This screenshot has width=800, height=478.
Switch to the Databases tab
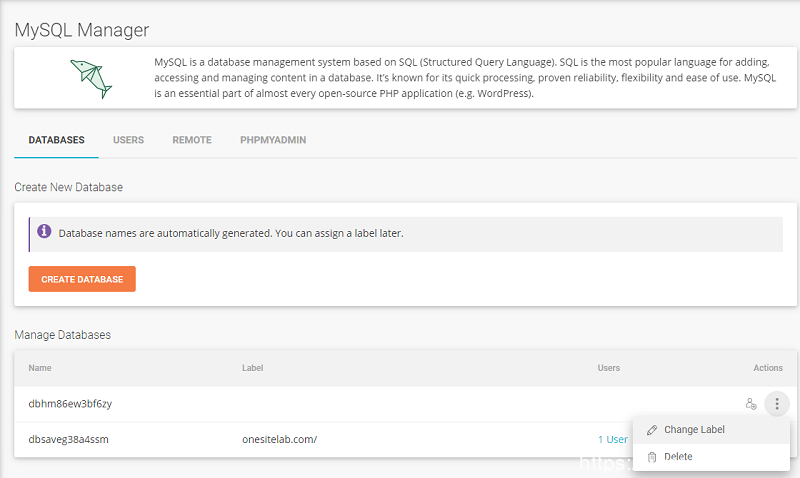tap(56, 140)
